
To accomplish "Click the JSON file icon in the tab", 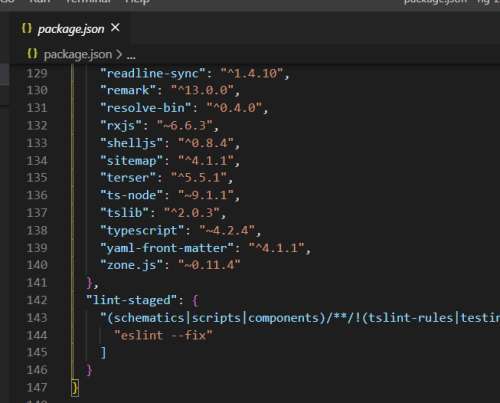I will coord(27,28).
